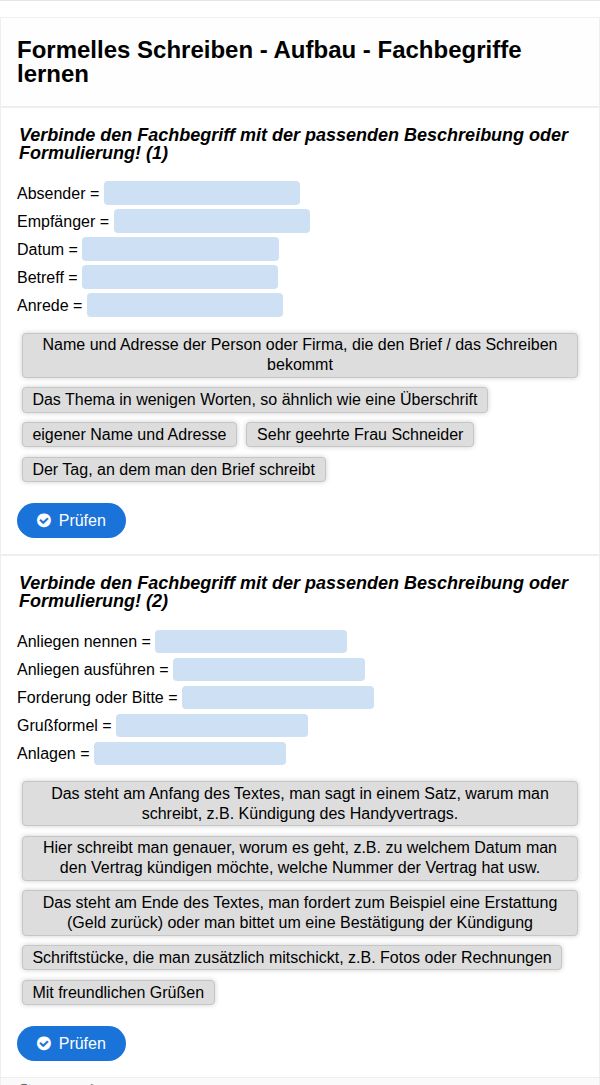Pick the 'Sehr geehrte Frau Schneider' tile

[360, 434]
